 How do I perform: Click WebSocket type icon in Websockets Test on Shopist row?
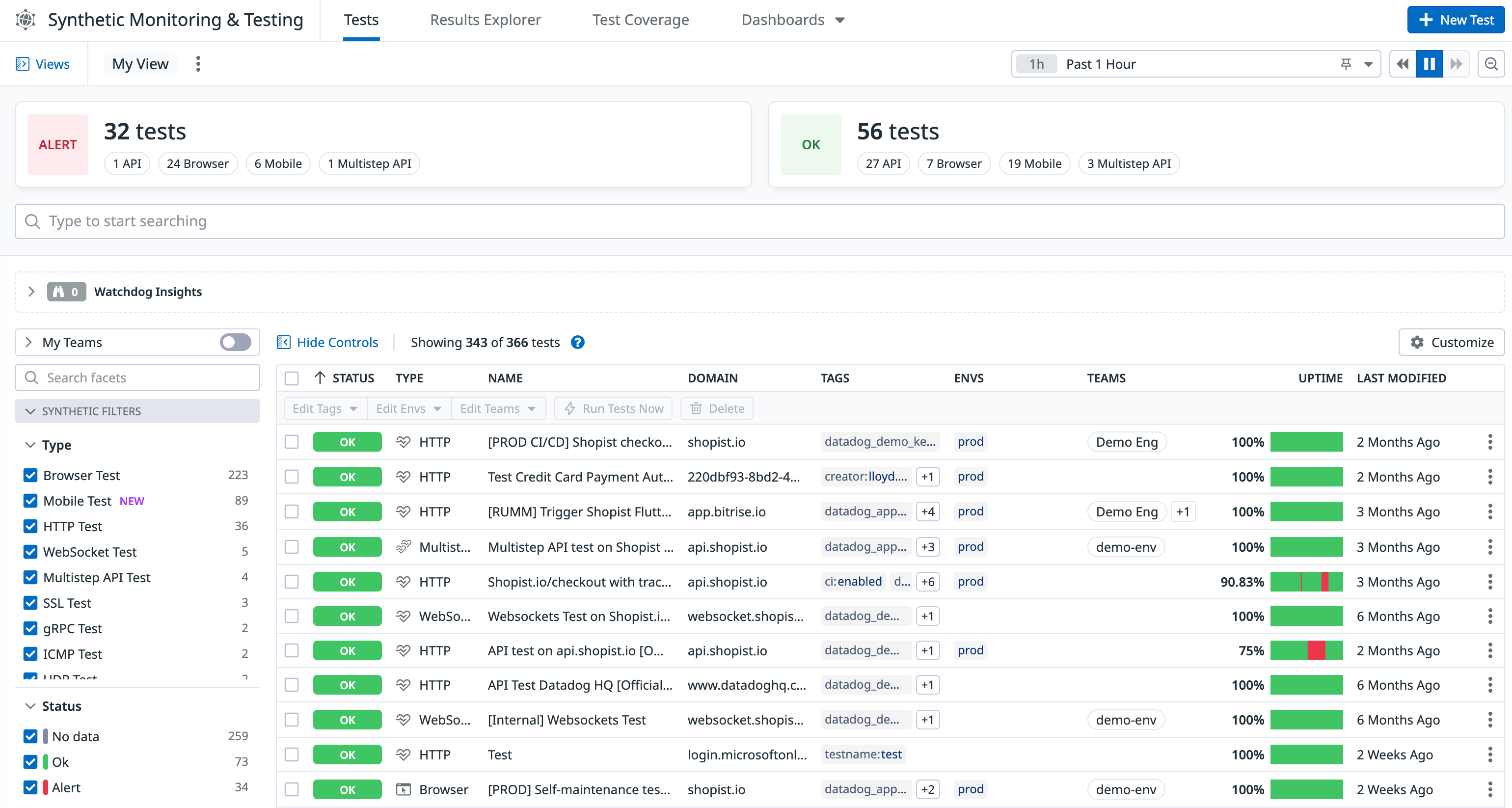(403, 616)
